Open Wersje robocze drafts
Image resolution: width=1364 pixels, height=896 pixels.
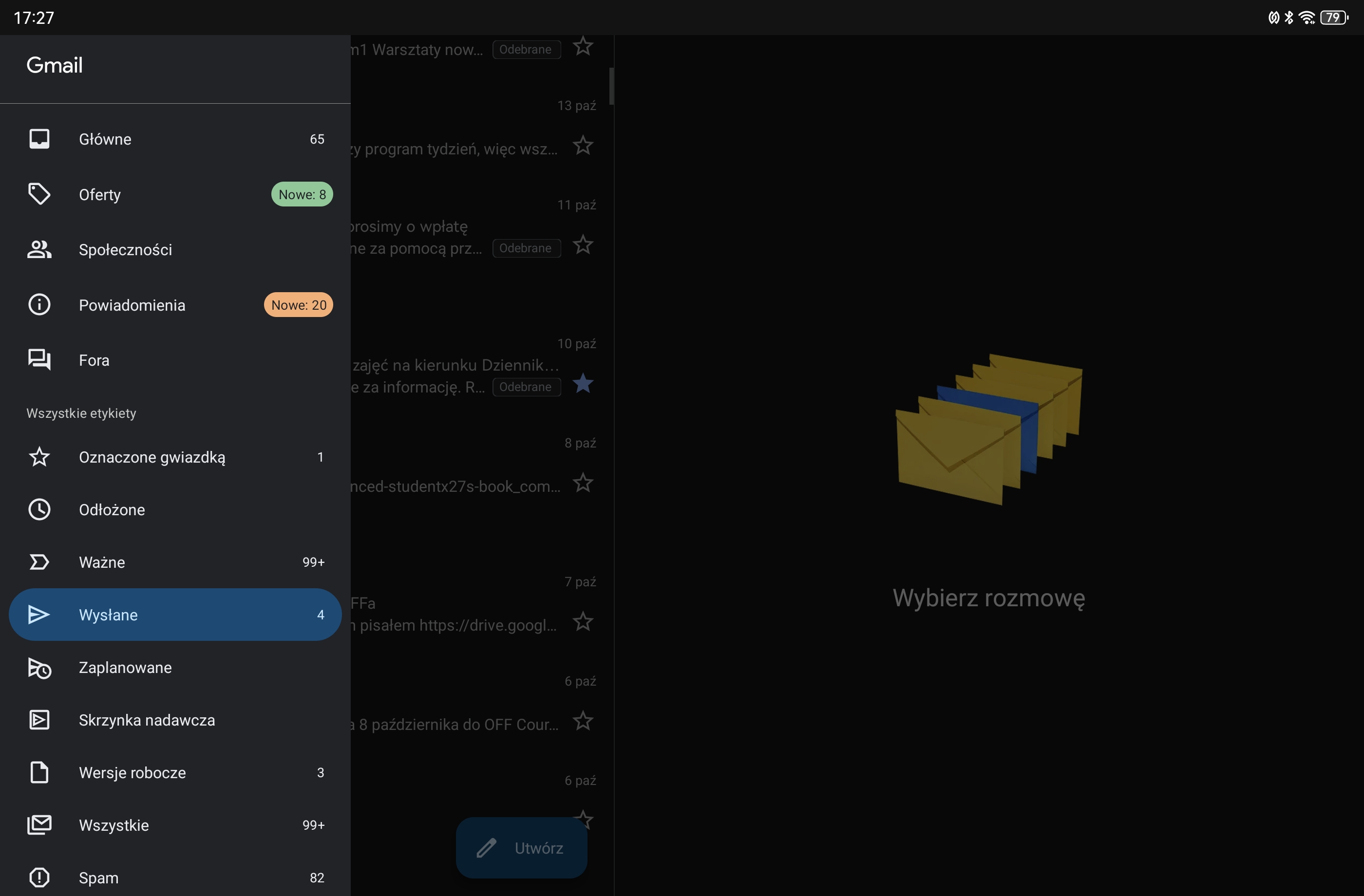pyautogui.click(x=133, y=773)
